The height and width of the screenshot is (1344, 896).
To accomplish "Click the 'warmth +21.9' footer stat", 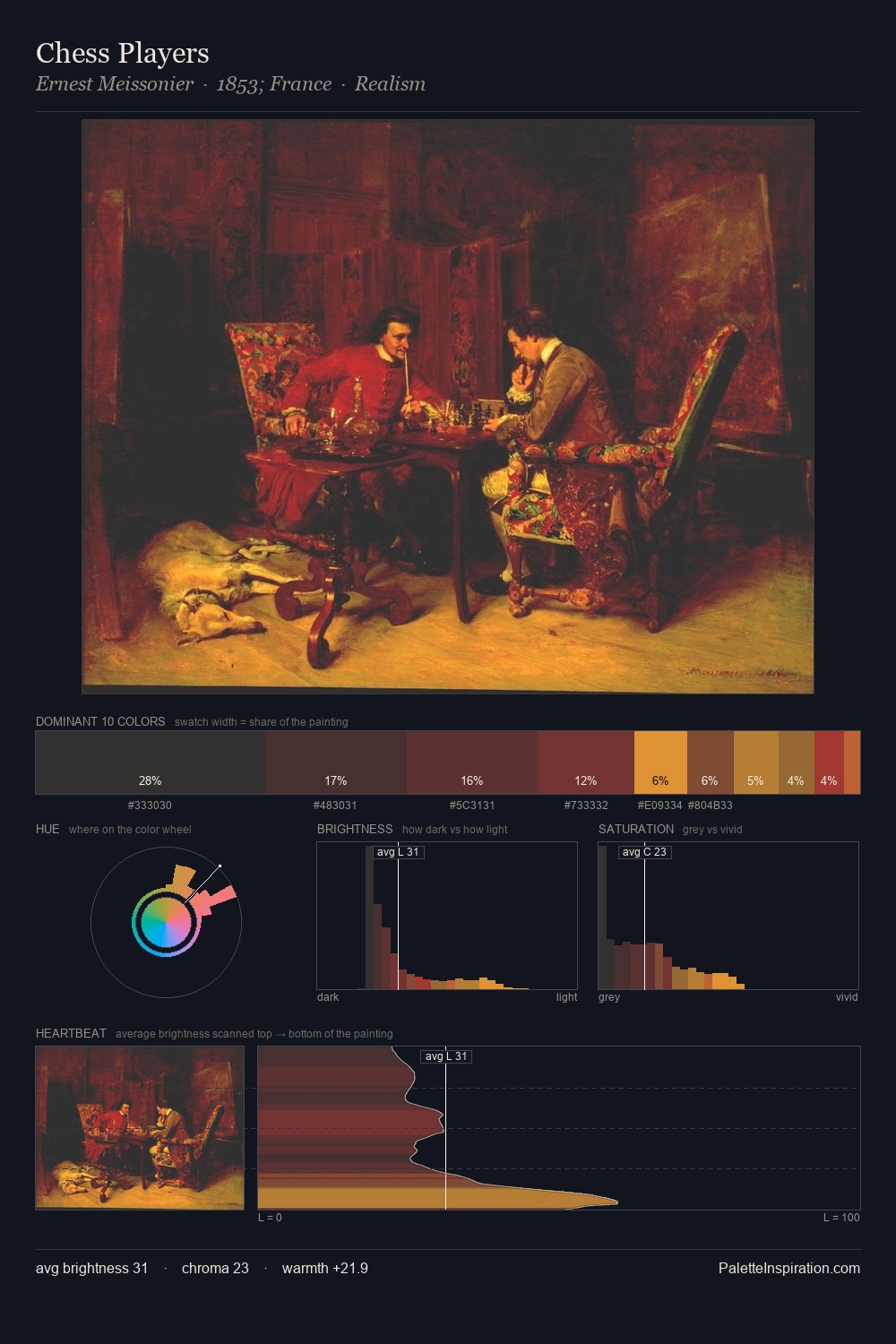I will [325, 1268].
